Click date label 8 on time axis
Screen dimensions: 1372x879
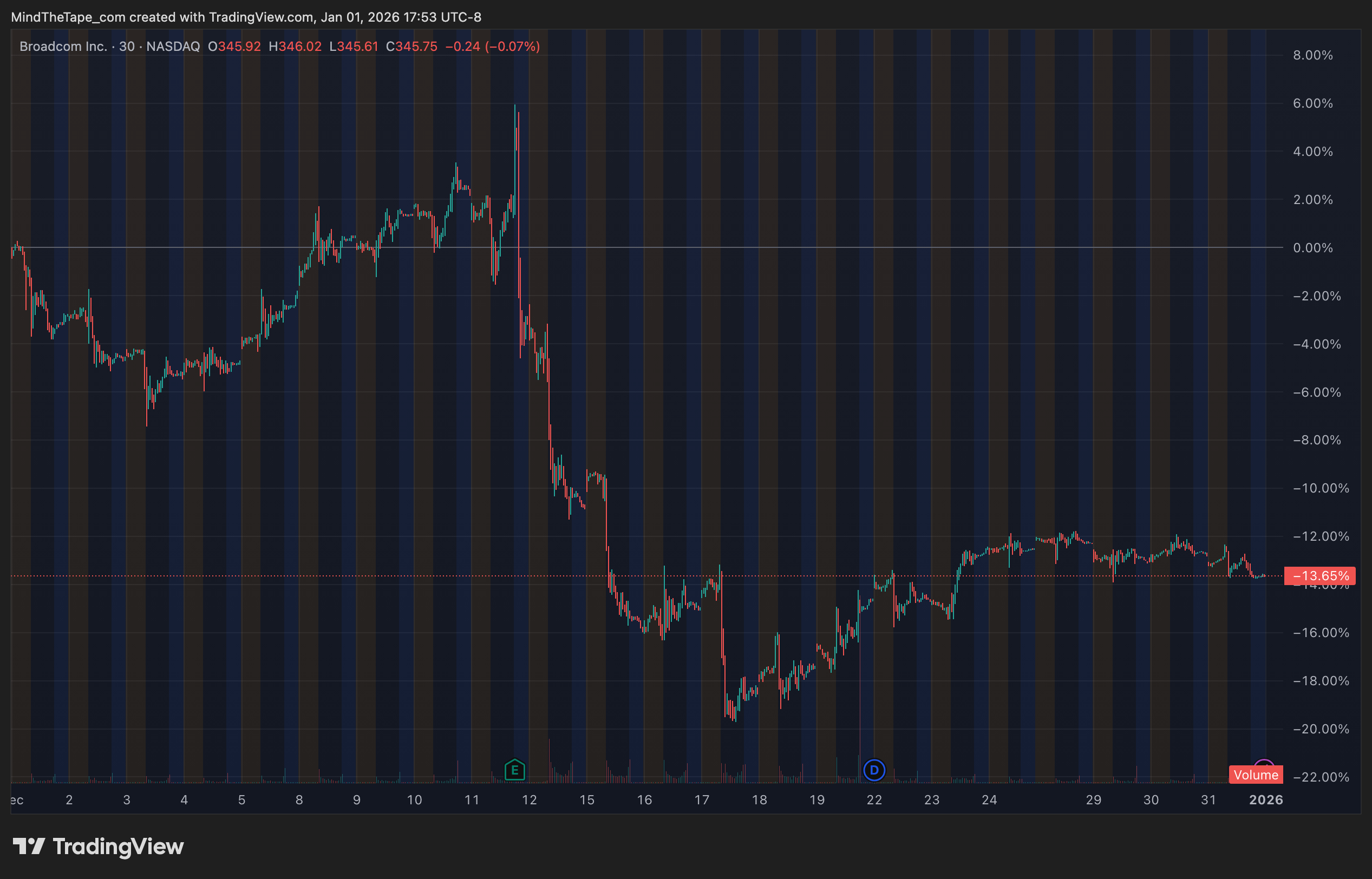299,799
